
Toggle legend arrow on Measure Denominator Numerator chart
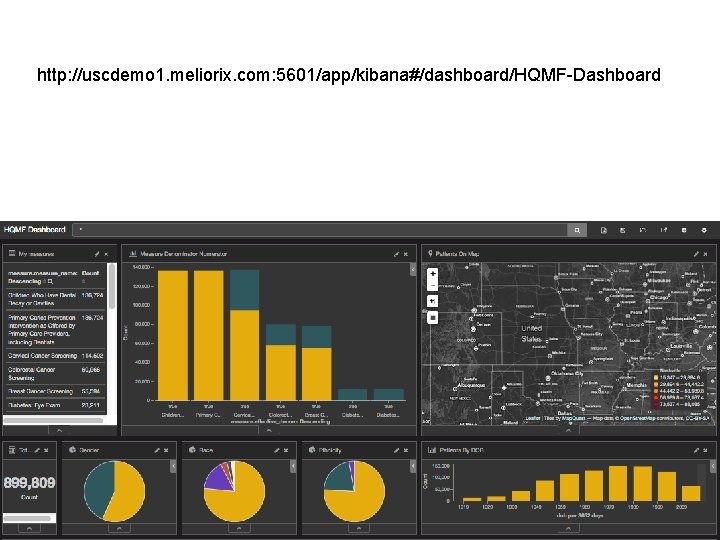click(x=413, y=270)
